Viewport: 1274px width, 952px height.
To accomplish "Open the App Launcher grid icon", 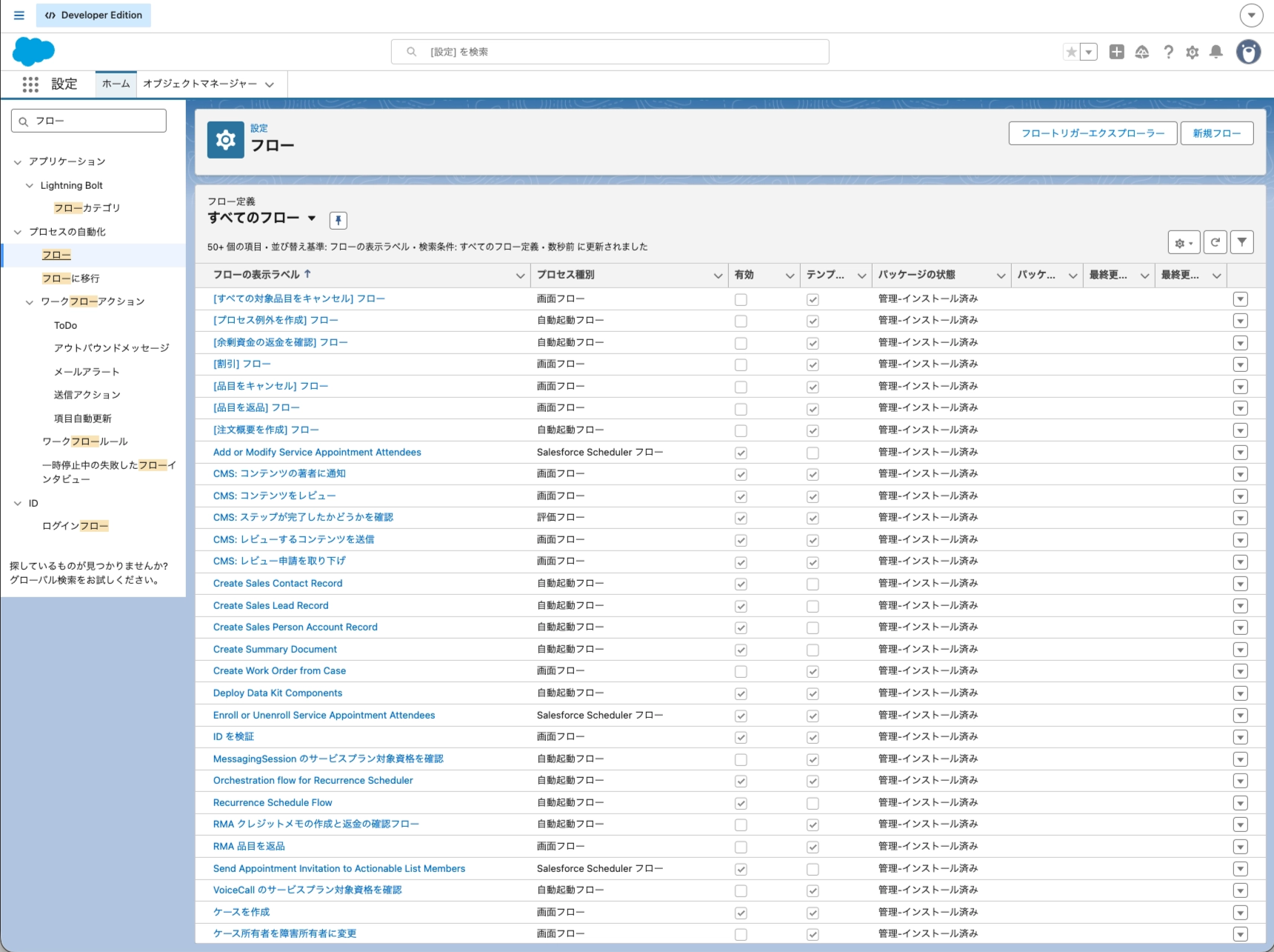I will coord(30,84).
